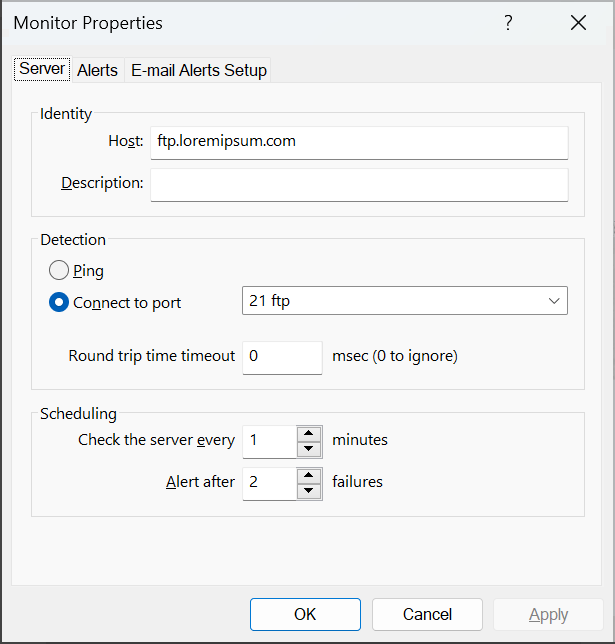Switch to the Server tab
The height and width of the screenshot is (644, 615).
pyautogui.click(x=42, y=69)
